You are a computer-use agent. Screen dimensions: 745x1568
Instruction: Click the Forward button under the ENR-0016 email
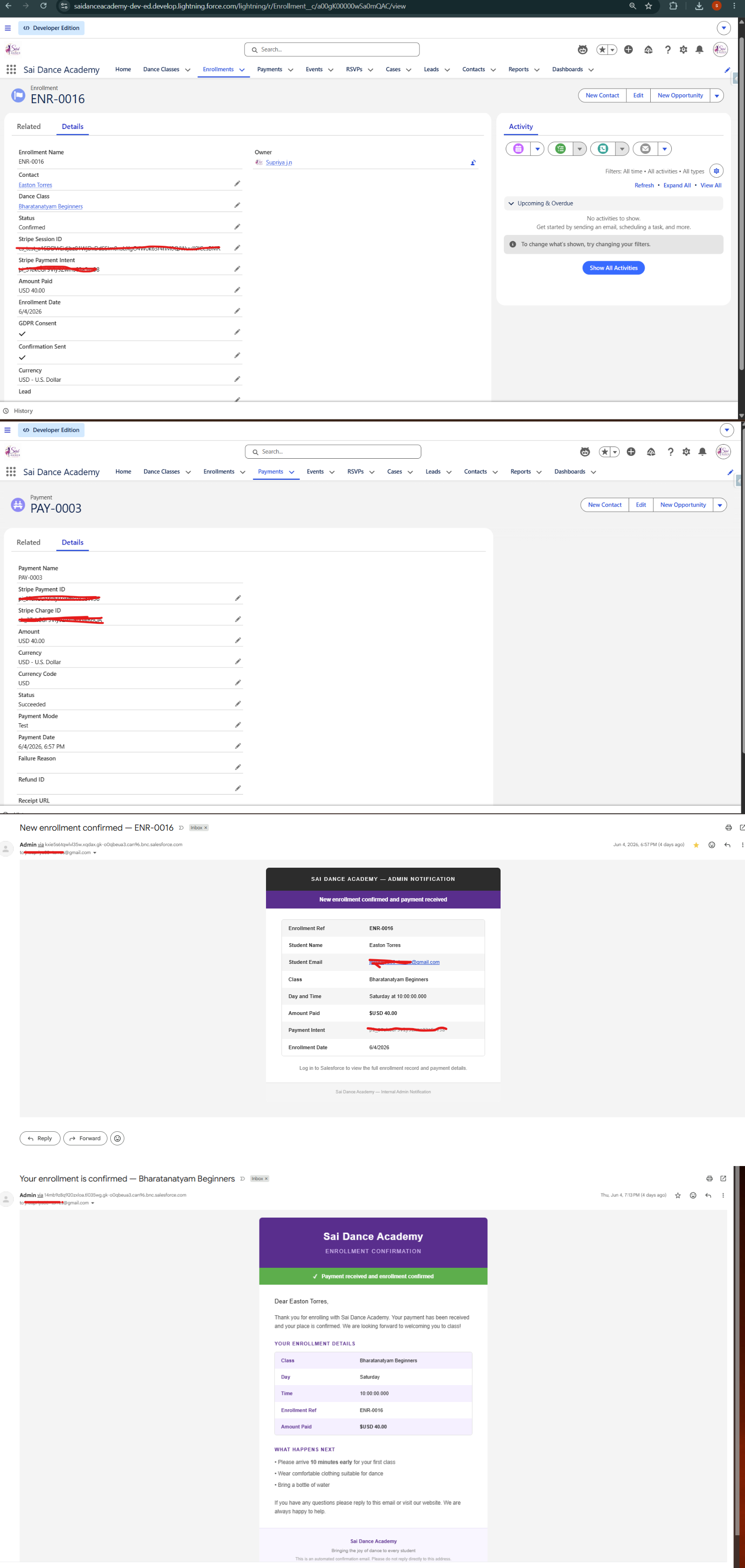coord(85,1138)
